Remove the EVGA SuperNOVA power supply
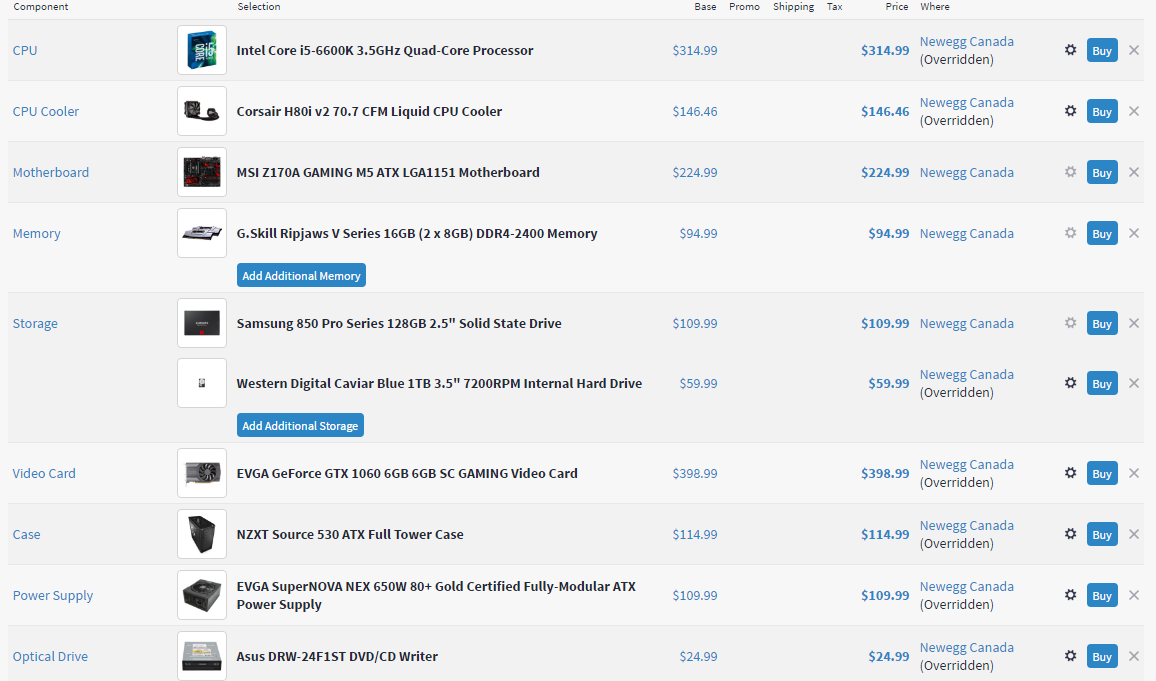 1134,595
